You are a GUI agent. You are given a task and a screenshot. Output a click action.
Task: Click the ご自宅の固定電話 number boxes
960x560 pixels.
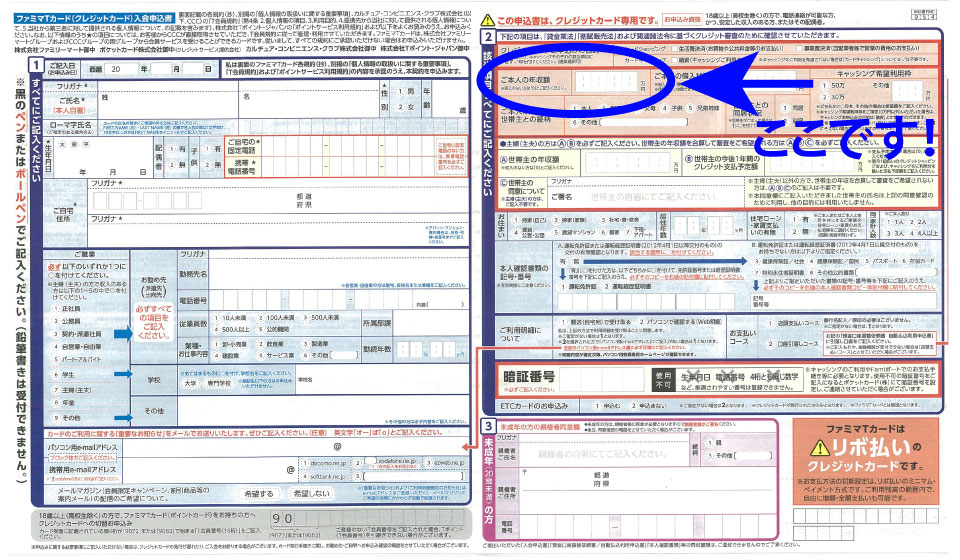pyautogui.click(x=347, y=147)
